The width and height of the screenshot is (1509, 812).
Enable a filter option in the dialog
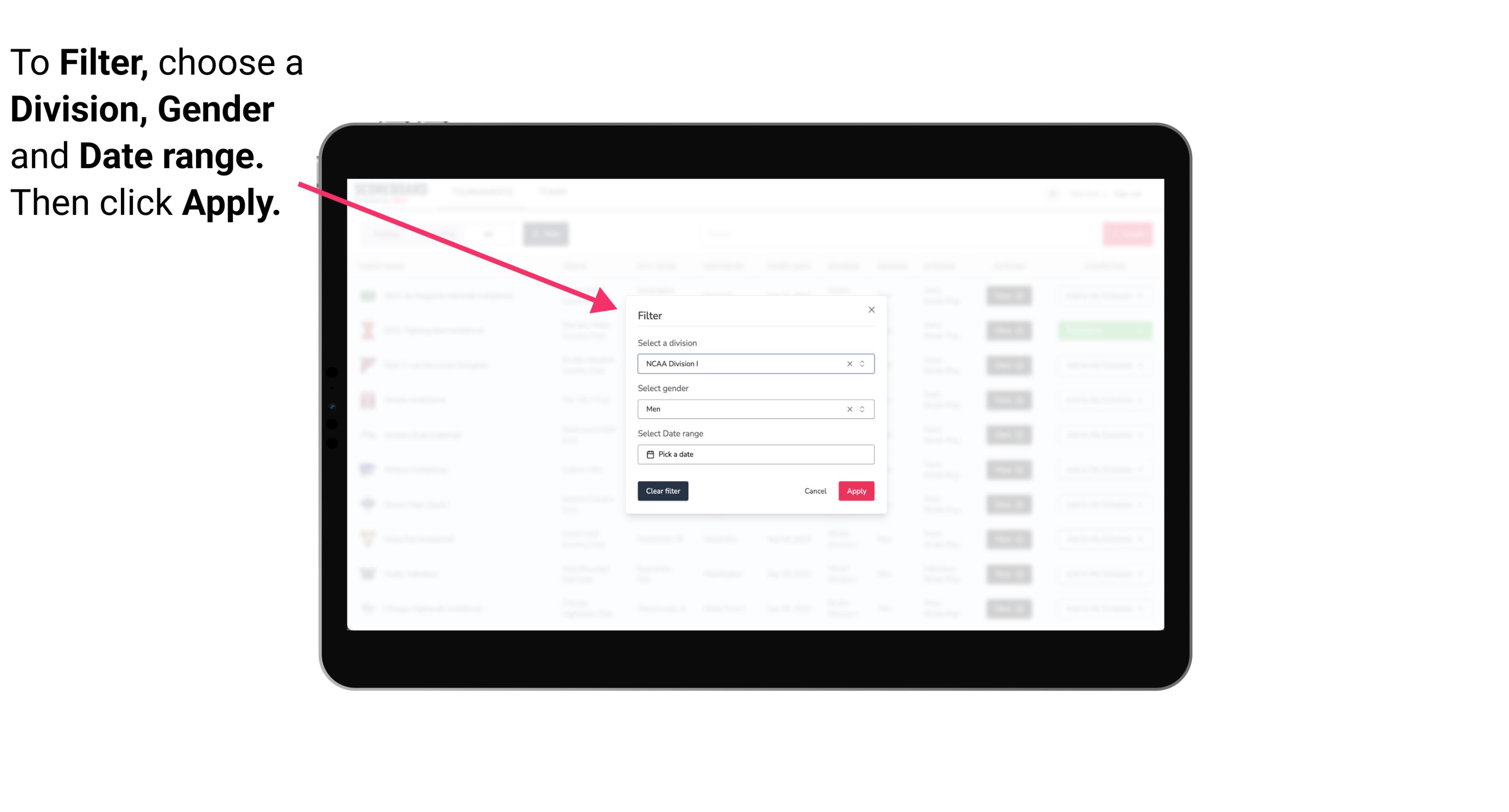point(855,491)
